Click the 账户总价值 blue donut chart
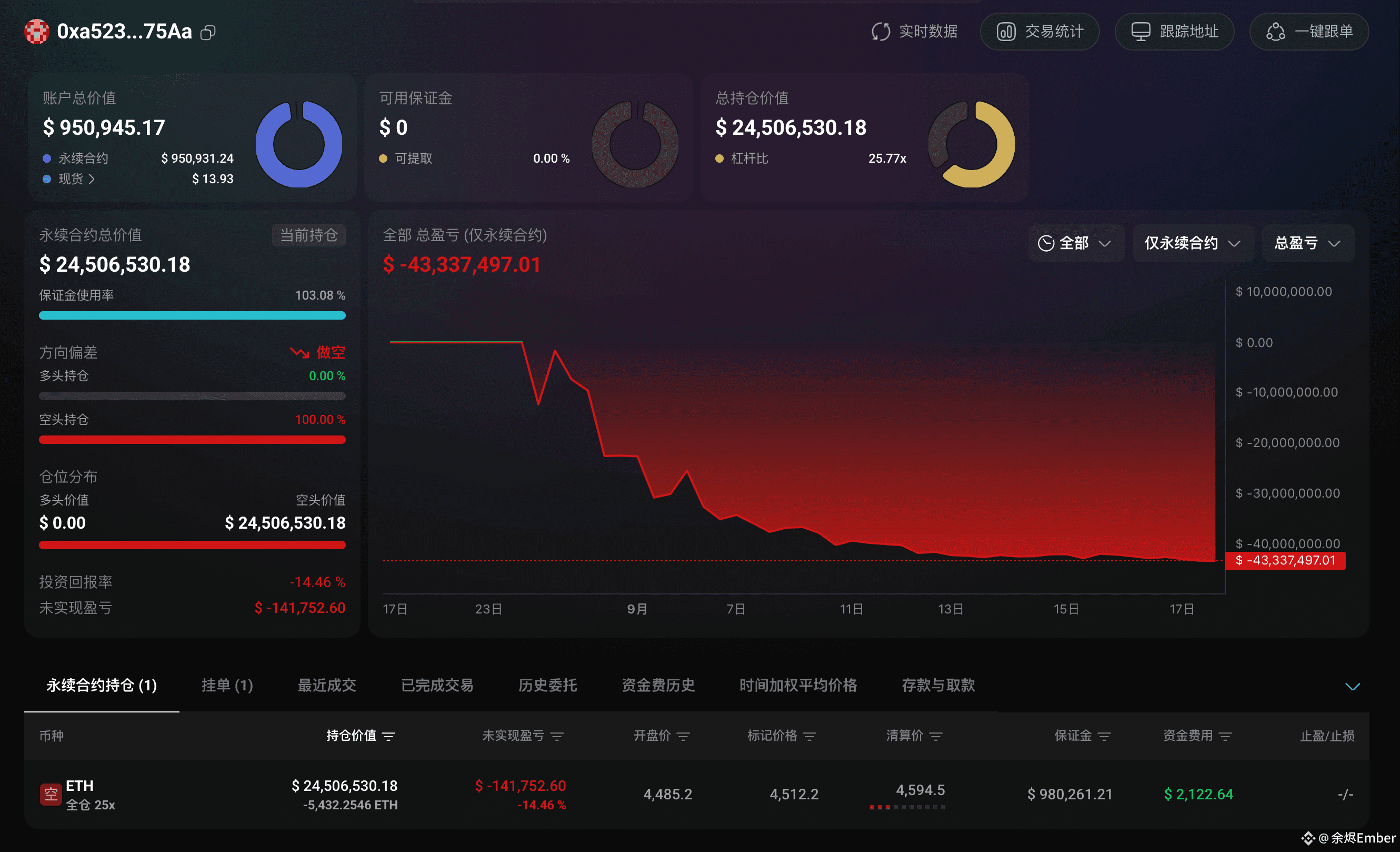 299,144
